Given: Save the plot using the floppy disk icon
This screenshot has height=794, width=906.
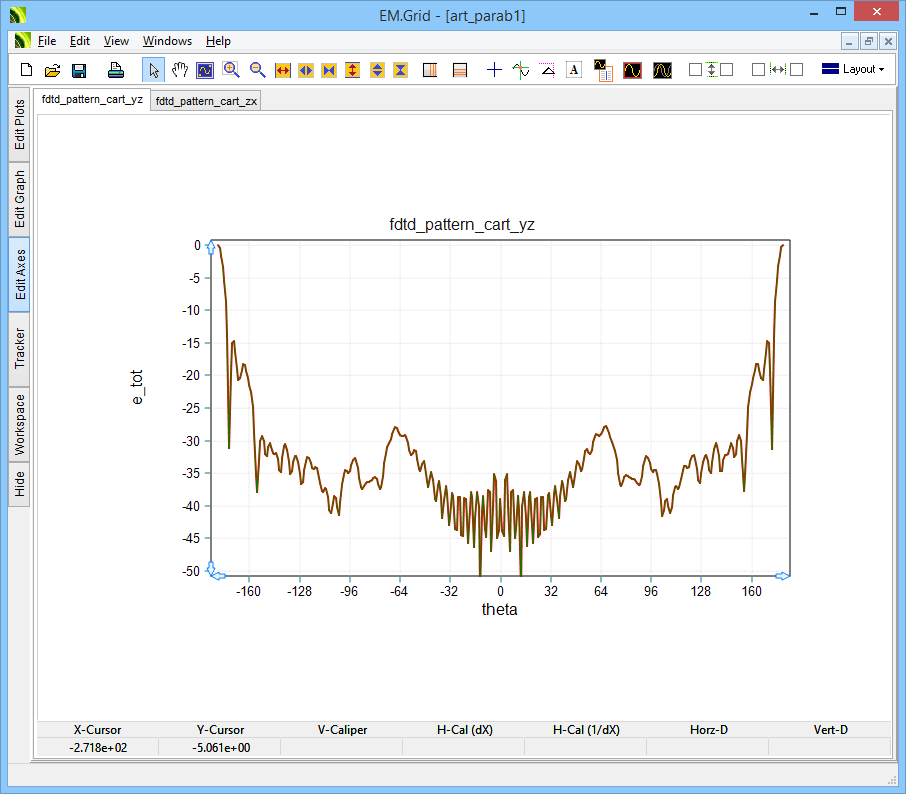Looking at the screenshot, I should pos(79,70).
